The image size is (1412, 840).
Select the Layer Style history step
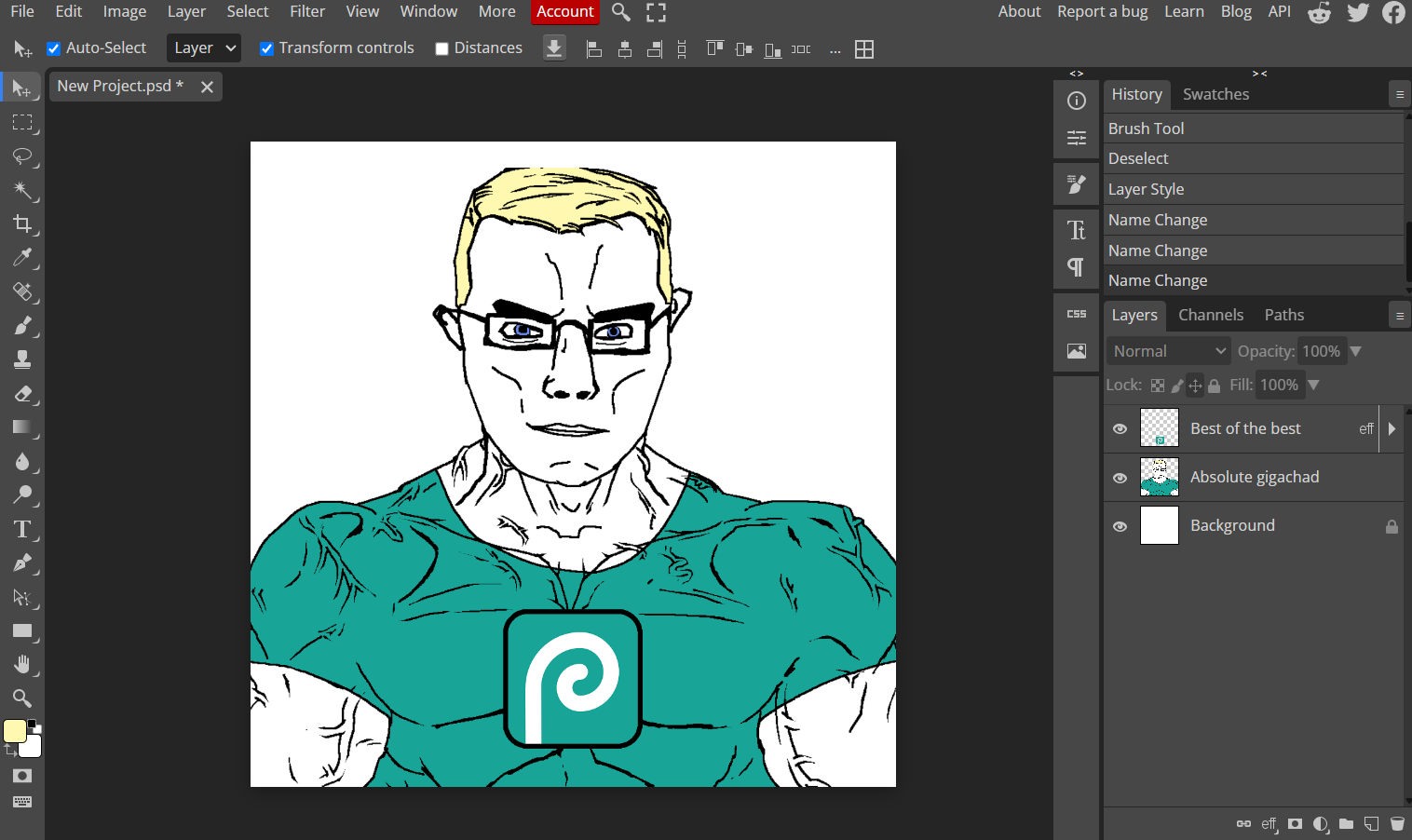(1254, 189)
